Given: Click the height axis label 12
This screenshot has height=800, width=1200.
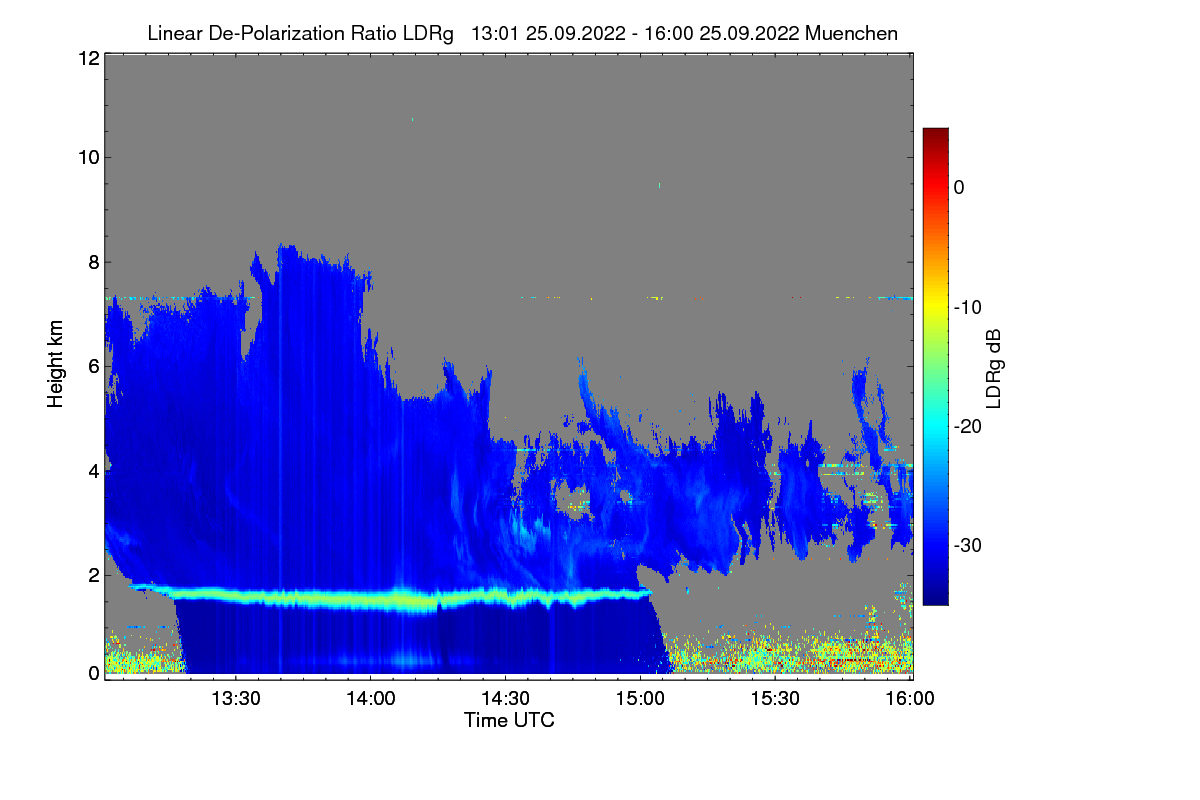Looking at the screenshot, I should (x=87, y=59).
